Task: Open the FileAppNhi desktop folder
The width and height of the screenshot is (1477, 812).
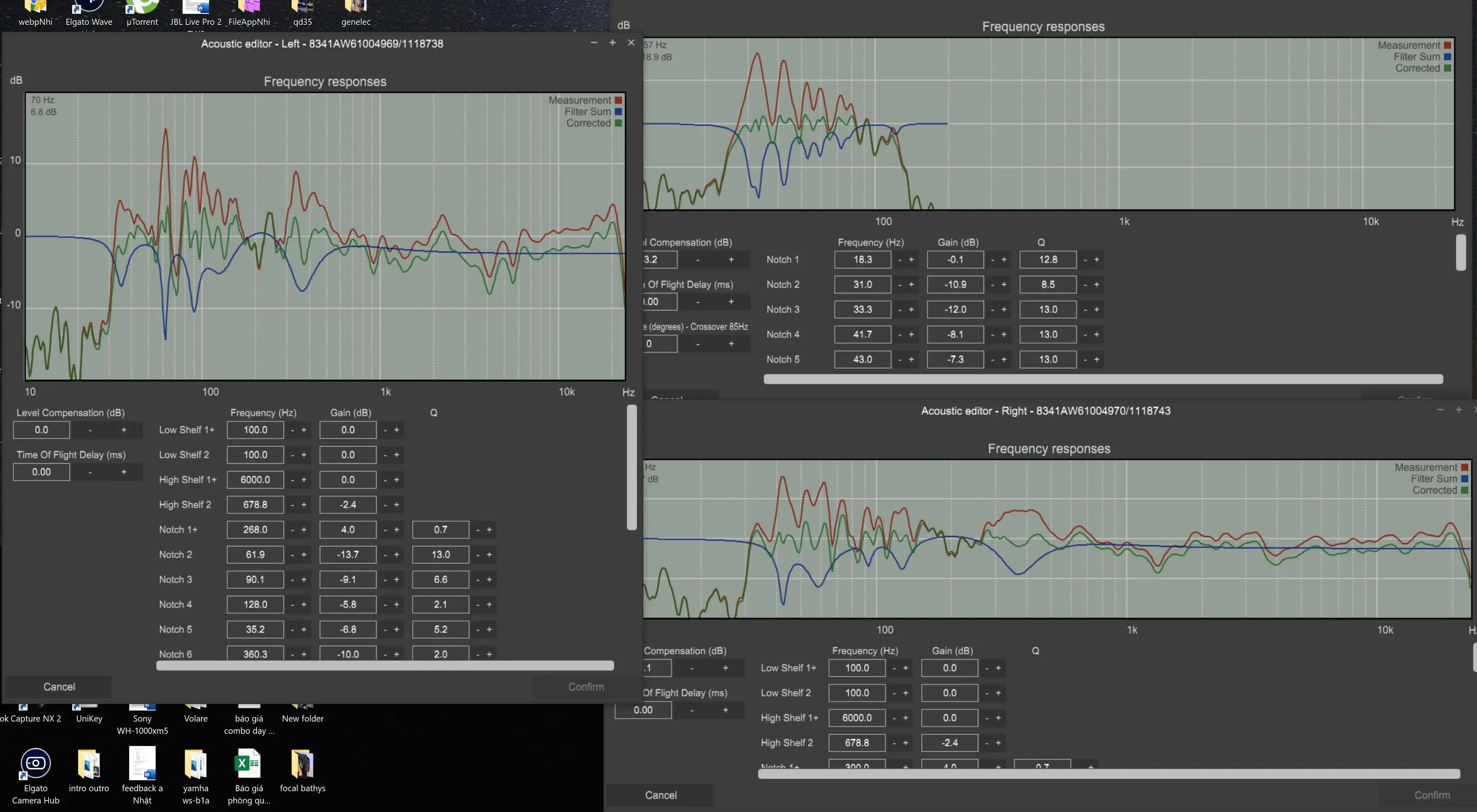Action: (x=249, y=13)
